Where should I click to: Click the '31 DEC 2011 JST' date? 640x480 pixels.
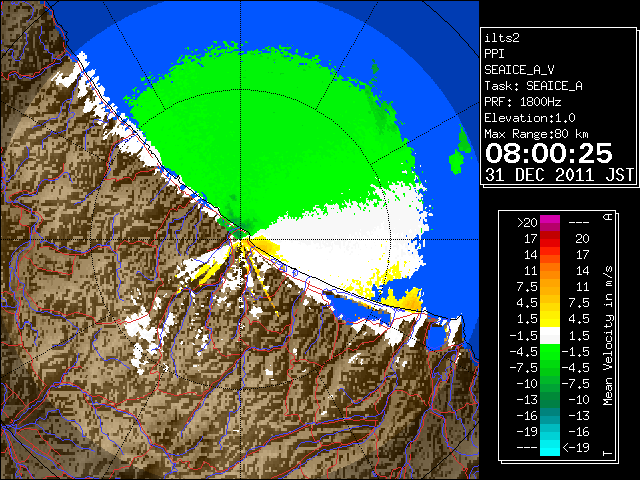click(x=559, y=175)
